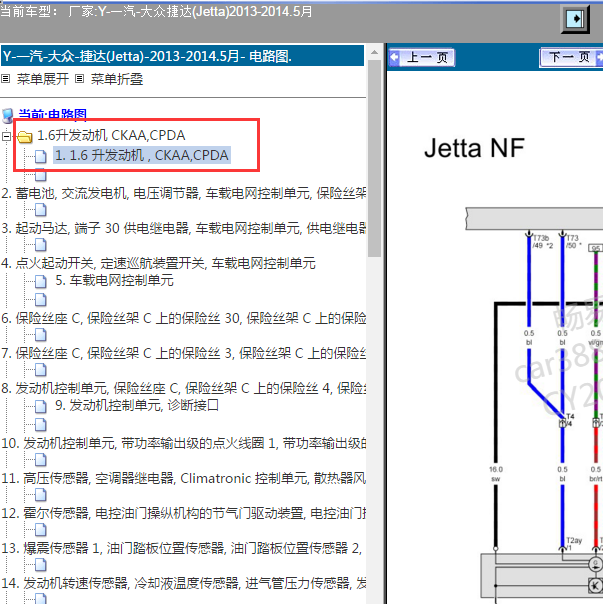Select folder label 1.6升发动机 CKAA,CPDA
This screenshot has width=603, height=604.
coord(111,136)
